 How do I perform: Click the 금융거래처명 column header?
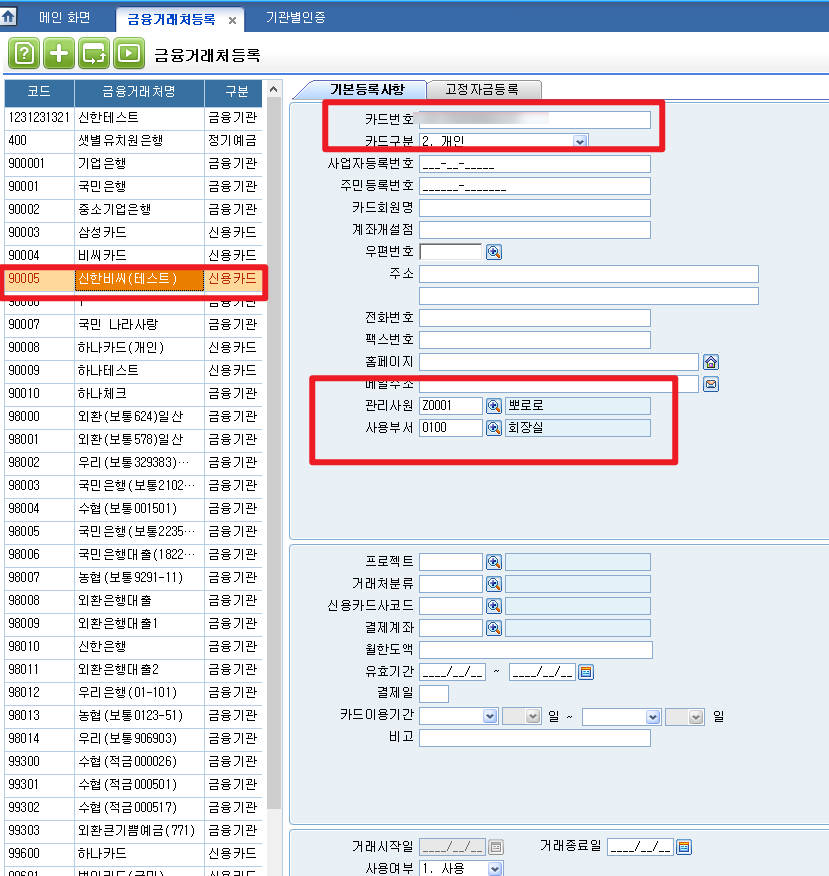[x=138, y=92]
